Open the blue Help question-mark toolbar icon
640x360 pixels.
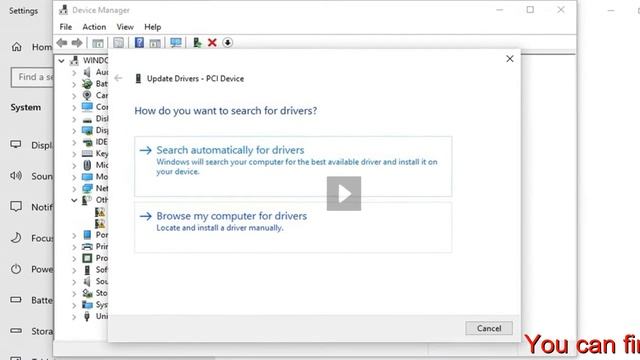139,42
